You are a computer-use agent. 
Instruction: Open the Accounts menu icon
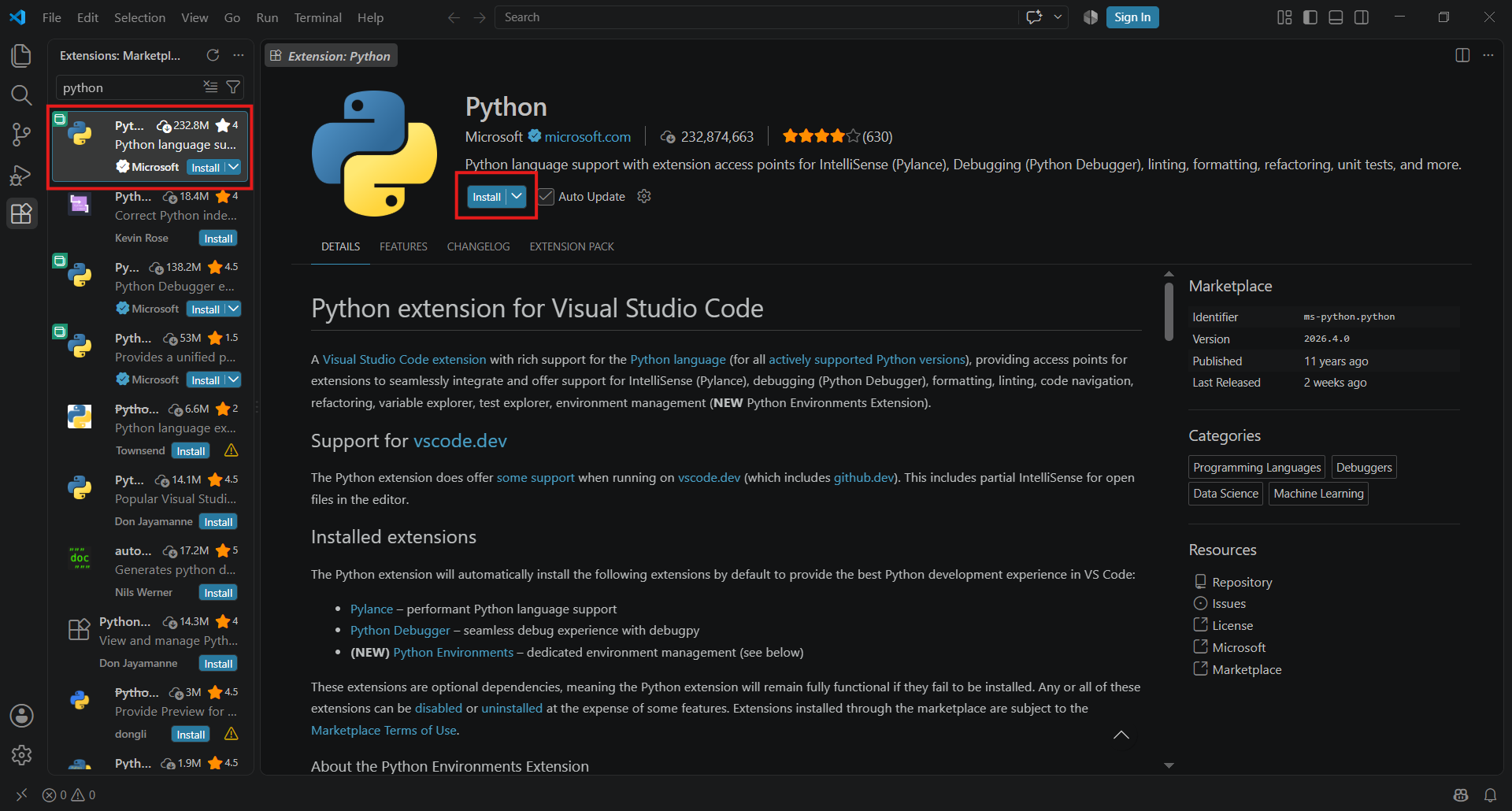point(21,716)
